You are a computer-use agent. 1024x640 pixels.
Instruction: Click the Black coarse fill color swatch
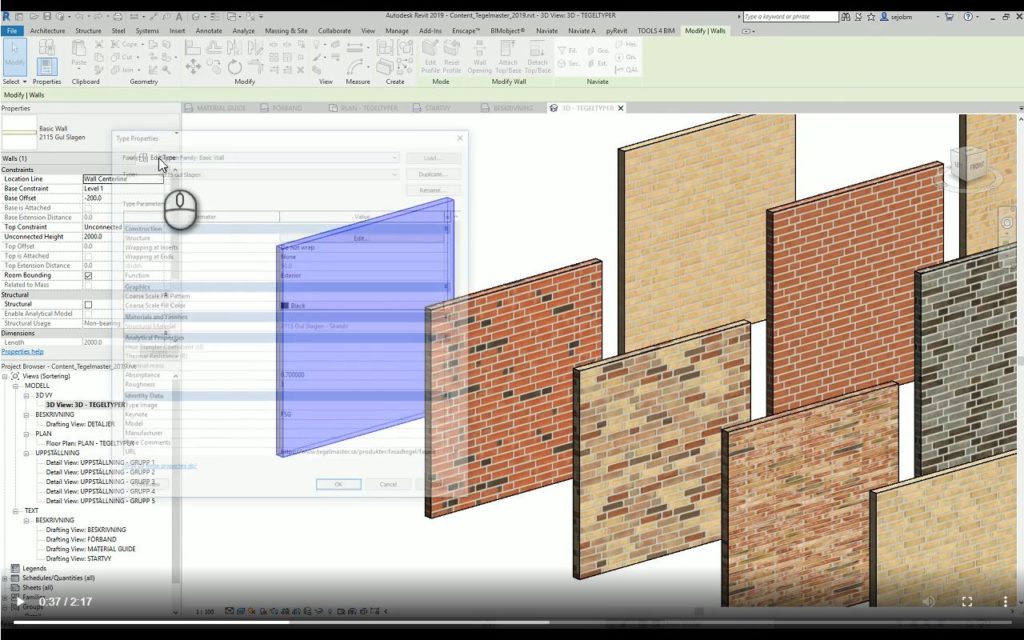[x=285, y=306]
